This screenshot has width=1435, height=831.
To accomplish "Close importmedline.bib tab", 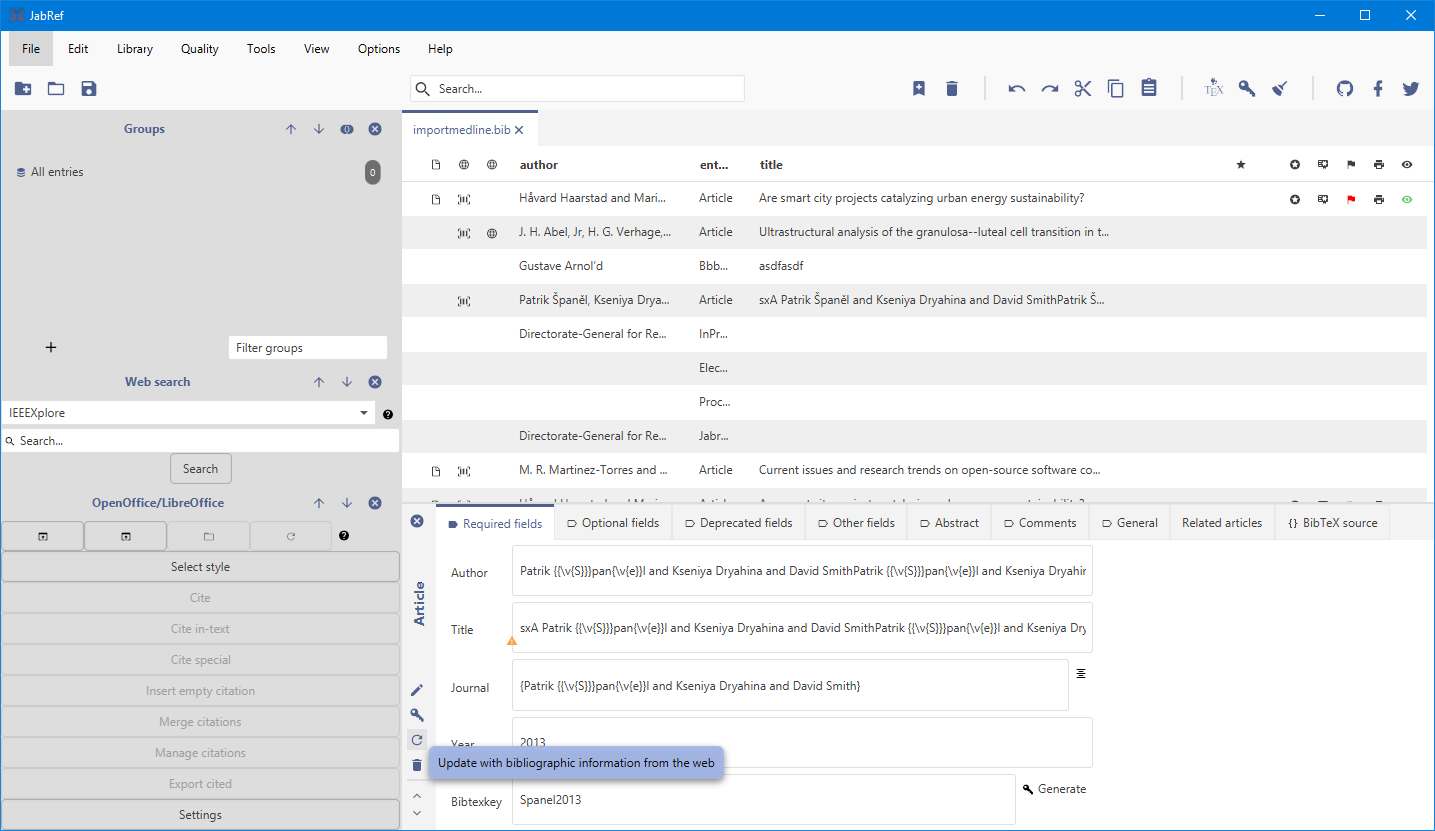I will 519,131.
